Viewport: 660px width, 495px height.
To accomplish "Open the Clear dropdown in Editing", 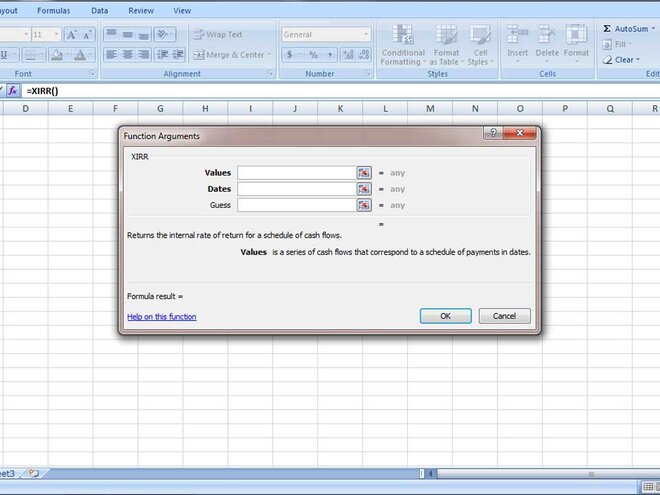I will tap(640, 60).
